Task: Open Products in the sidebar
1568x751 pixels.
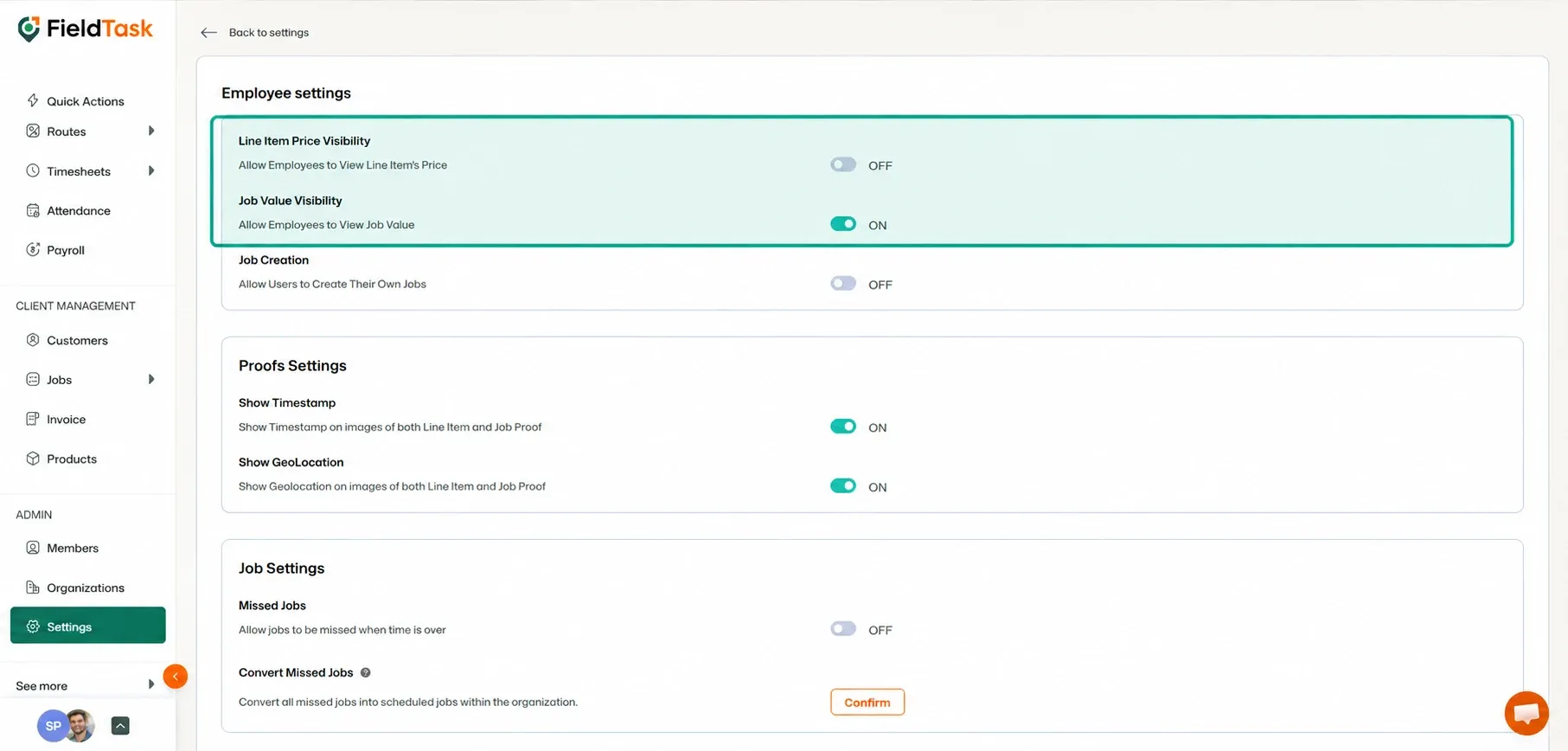Action: click(x=72, y=459)
